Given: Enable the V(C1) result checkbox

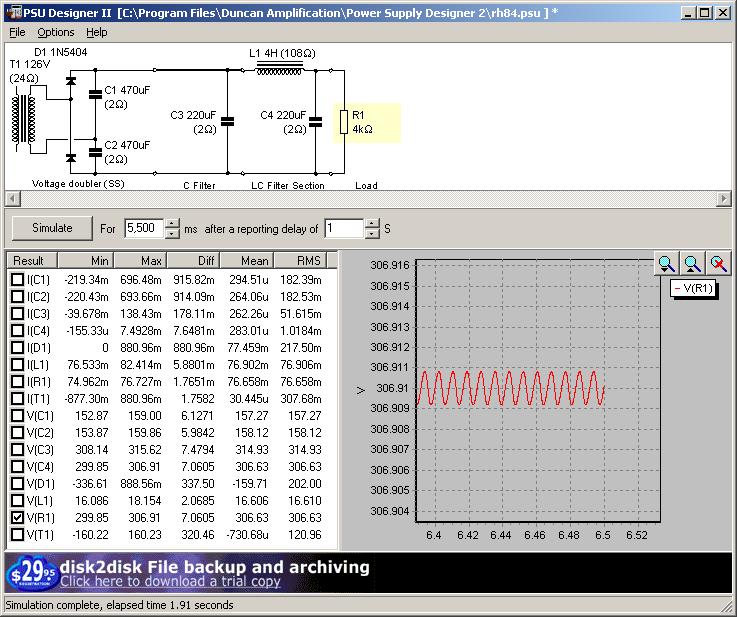Looking at the screenshot, I should tap(17, 415).
